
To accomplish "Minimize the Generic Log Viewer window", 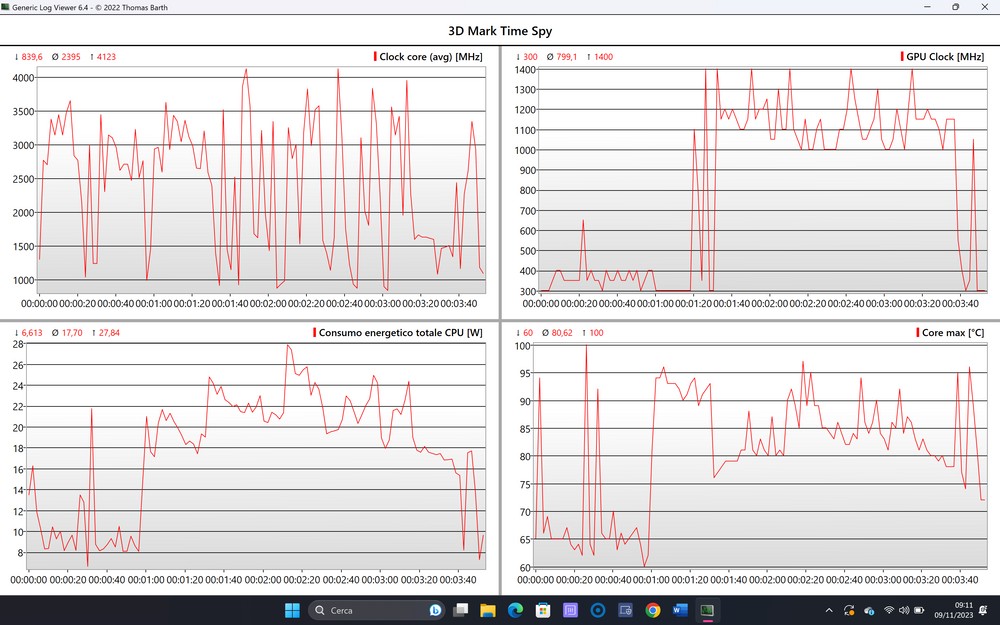I will click(x=926, y=7).
